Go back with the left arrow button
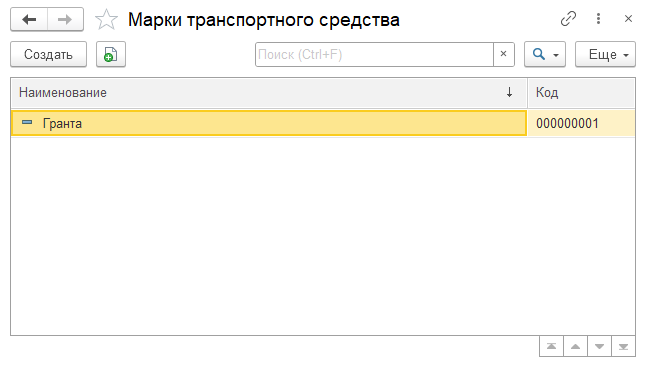This screenshot has width=655, height=366. pyautogui.click(x=29, y=19)
